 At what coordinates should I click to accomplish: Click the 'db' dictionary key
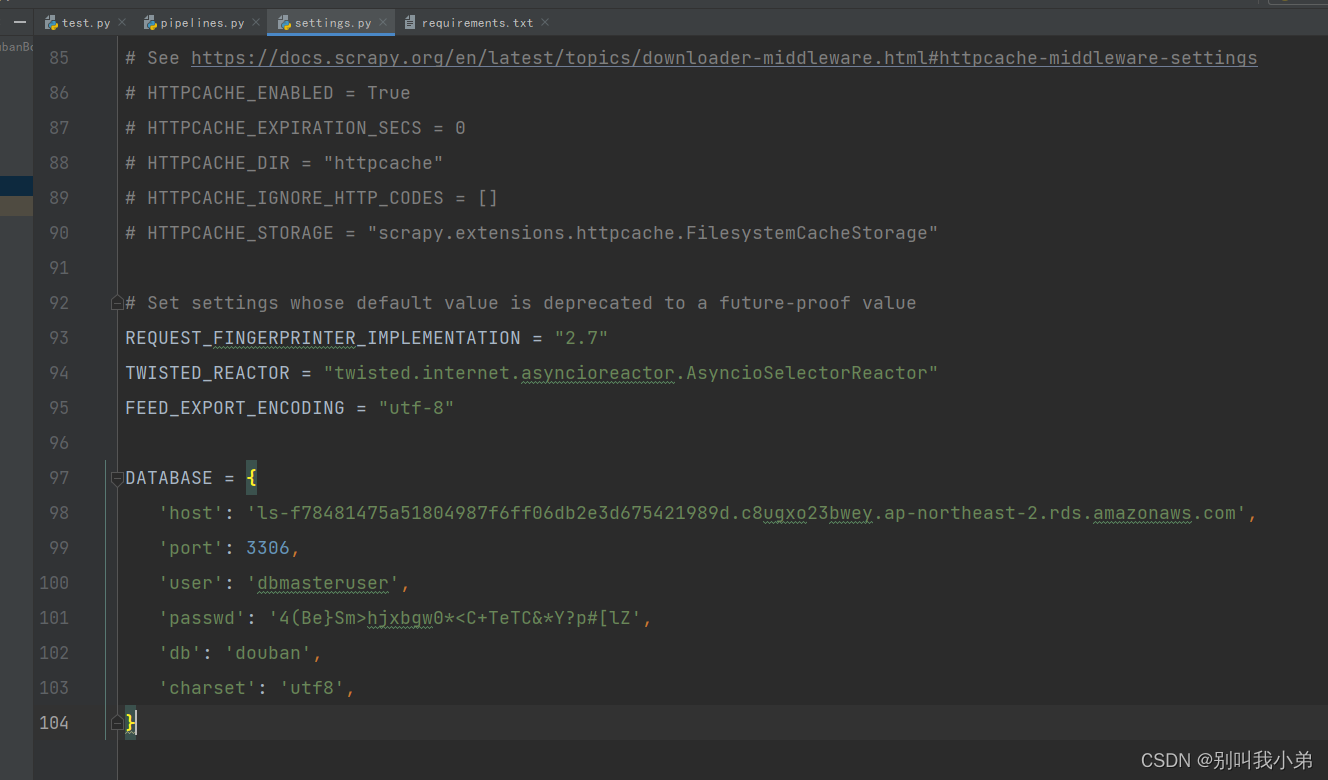point(180,653)
